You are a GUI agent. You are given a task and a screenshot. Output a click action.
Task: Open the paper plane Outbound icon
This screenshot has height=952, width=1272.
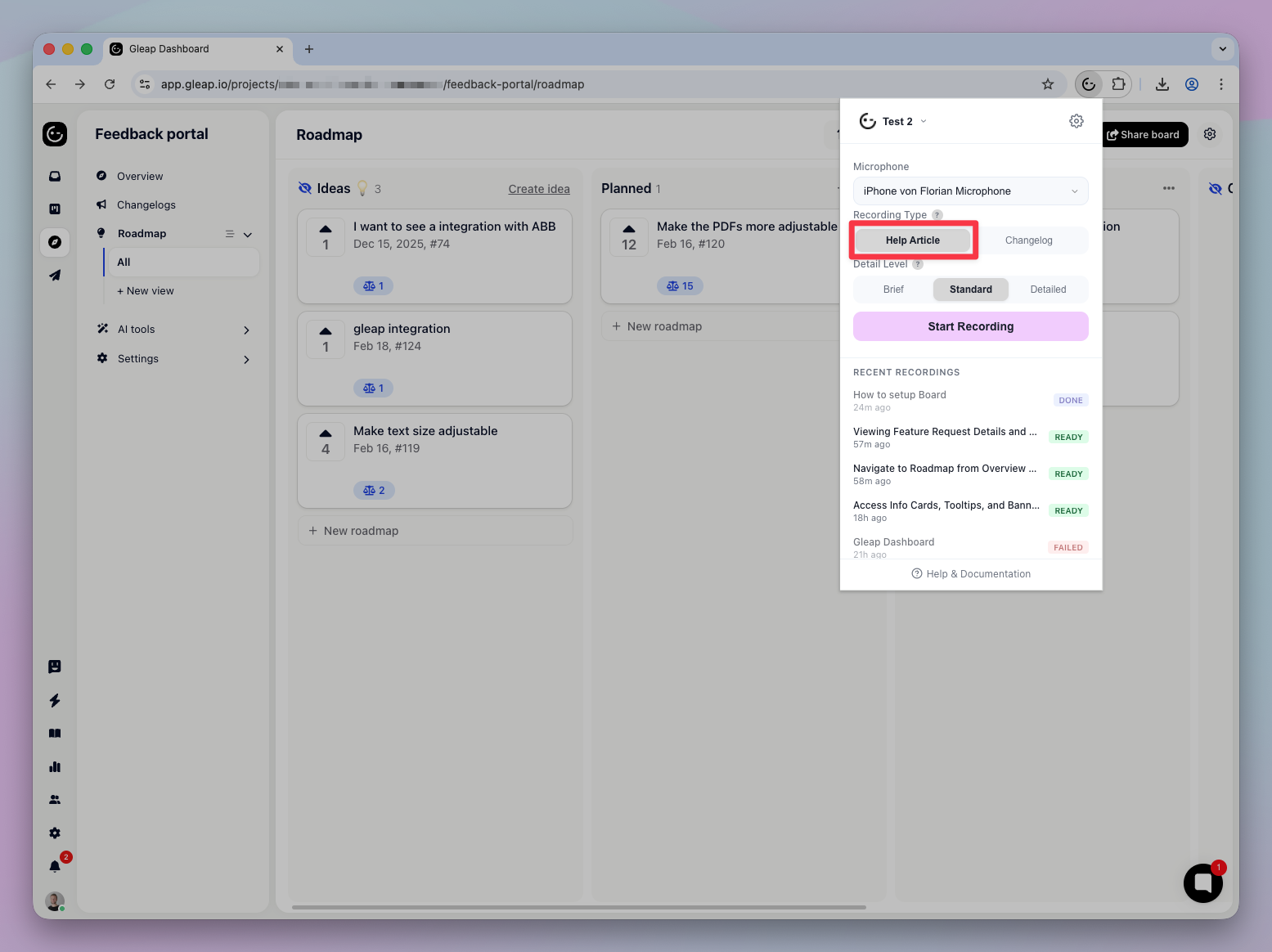tap(55, 276)
